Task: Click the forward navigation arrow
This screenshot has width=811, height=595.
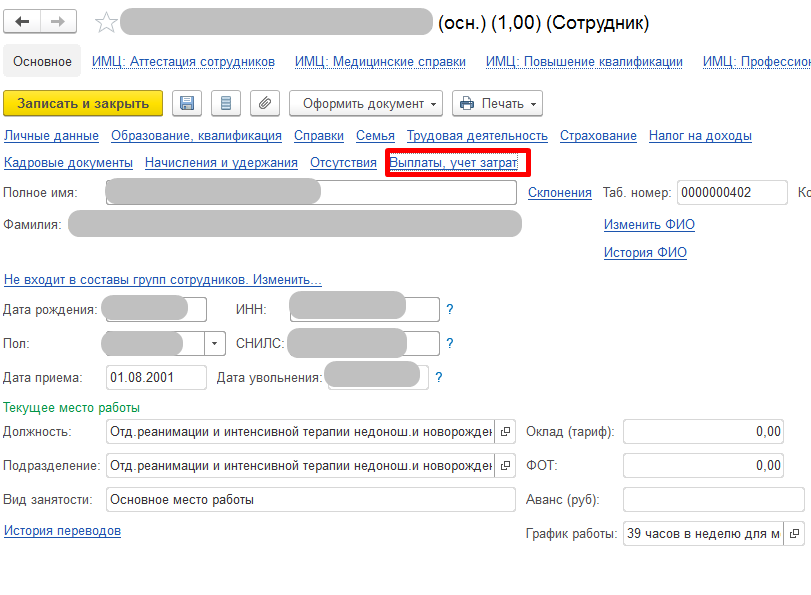Action: click(x=57, y=22)
